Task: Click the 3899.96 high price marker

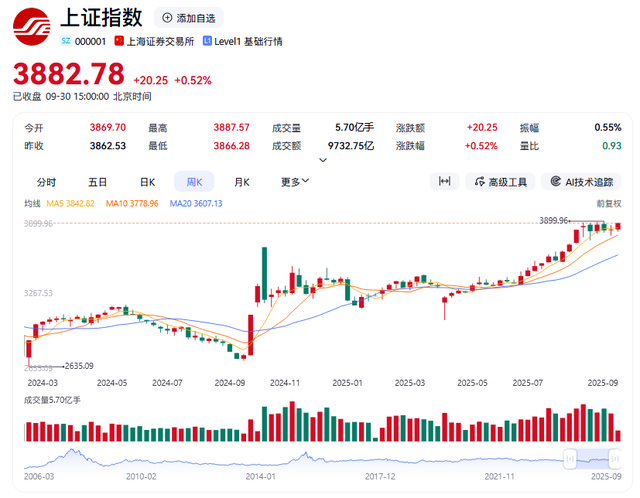Action: point(553,220)
